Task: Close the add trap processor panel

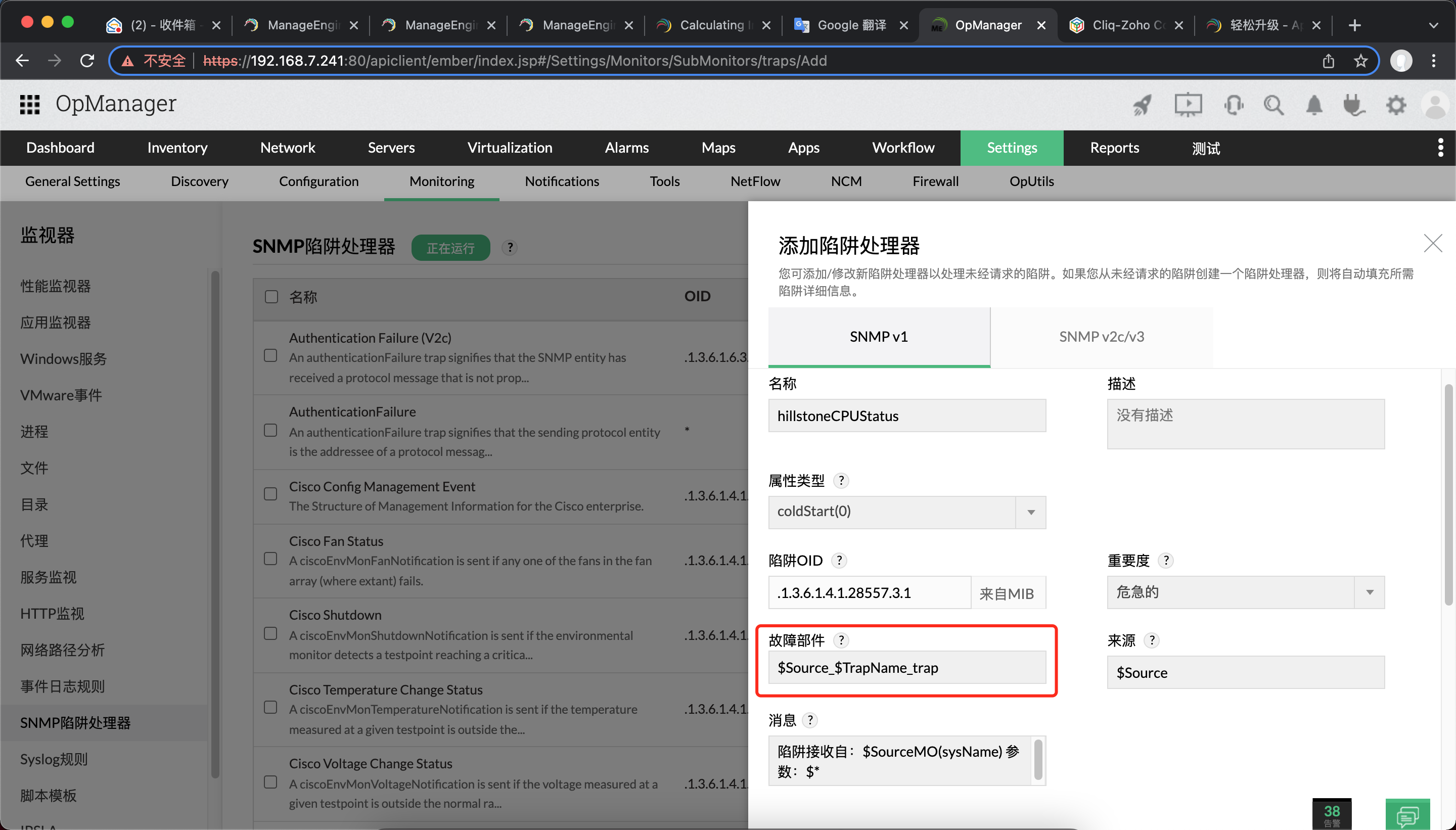Action: [x=1433, y=244]
